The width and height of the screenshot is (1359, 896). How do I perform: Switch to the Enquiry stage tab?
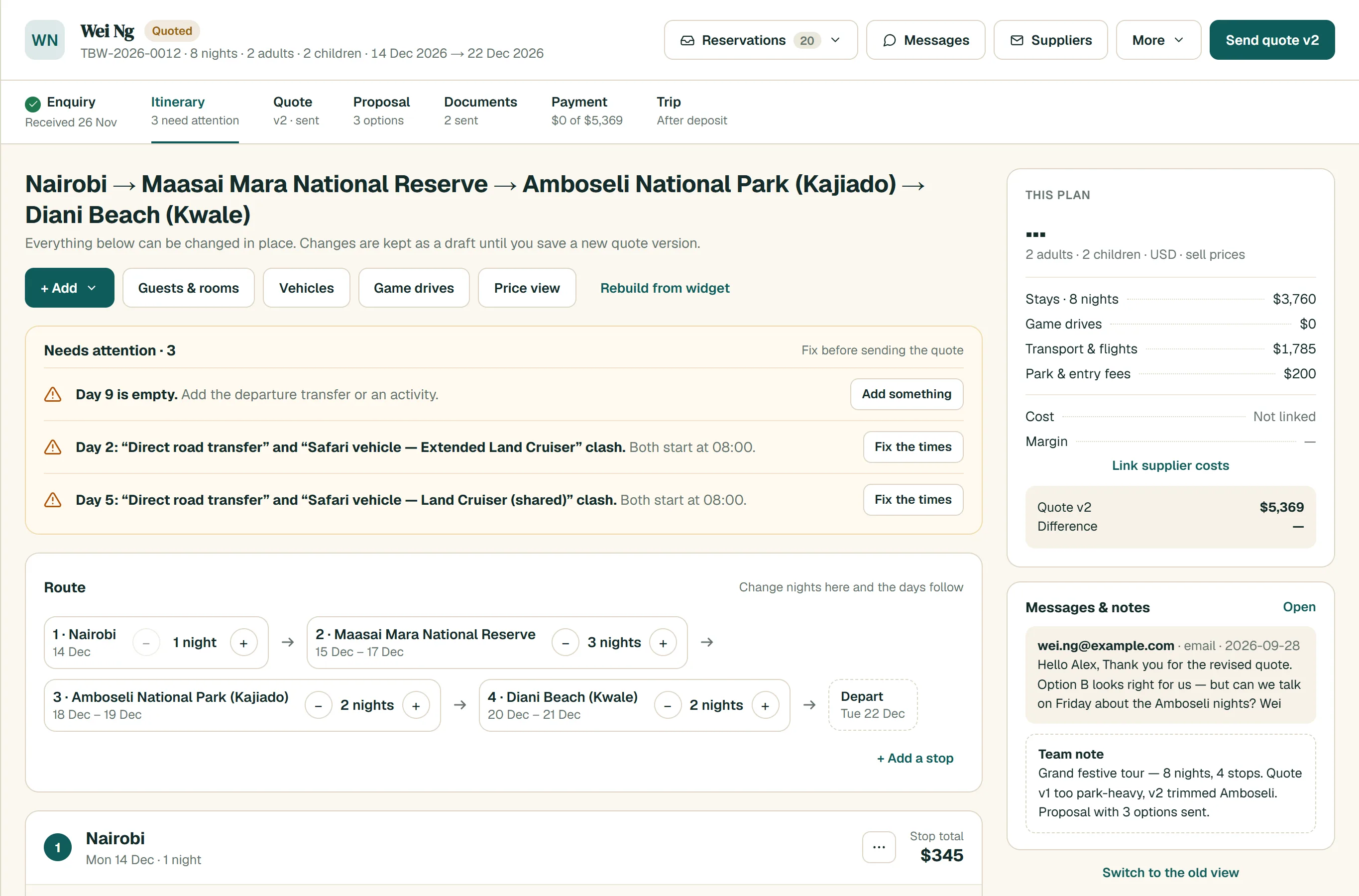(71, 112)
